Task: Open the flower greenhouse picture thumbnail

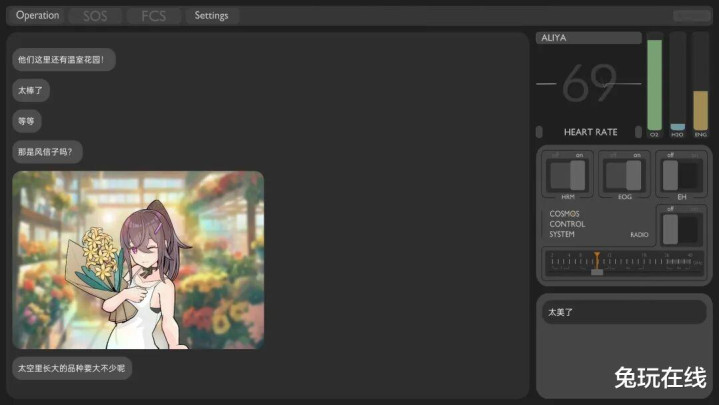Action: coord(138,260)
